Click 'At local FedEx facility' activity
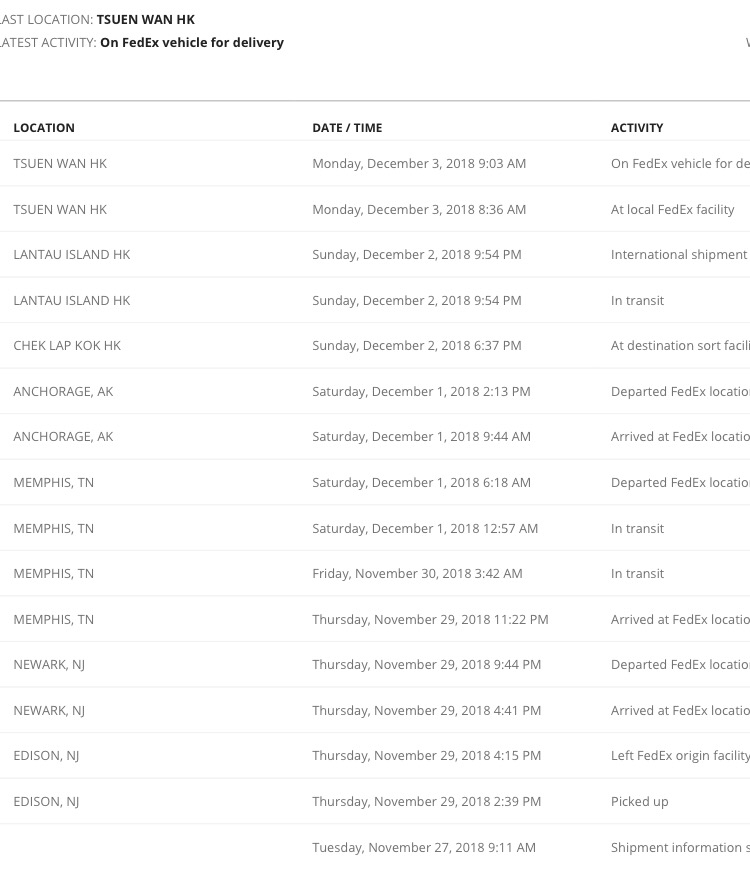The image size is (750, 879). [x=672, y=210]
